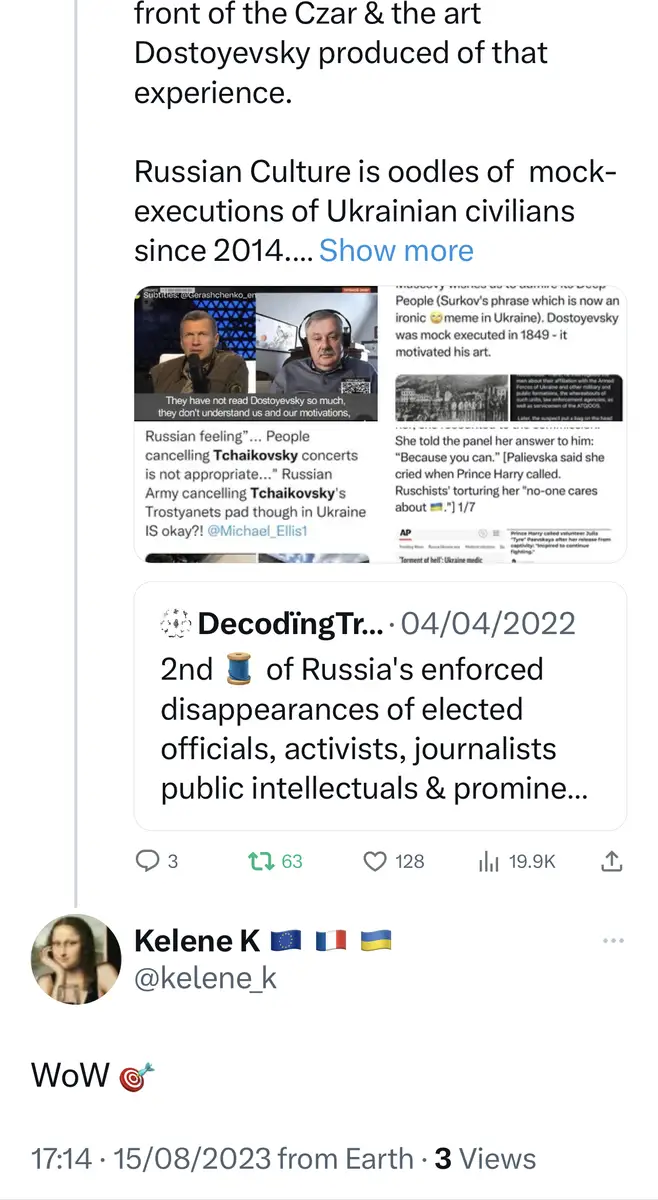
Task: Click the reply comment icon
Action: tap(148, 860)
